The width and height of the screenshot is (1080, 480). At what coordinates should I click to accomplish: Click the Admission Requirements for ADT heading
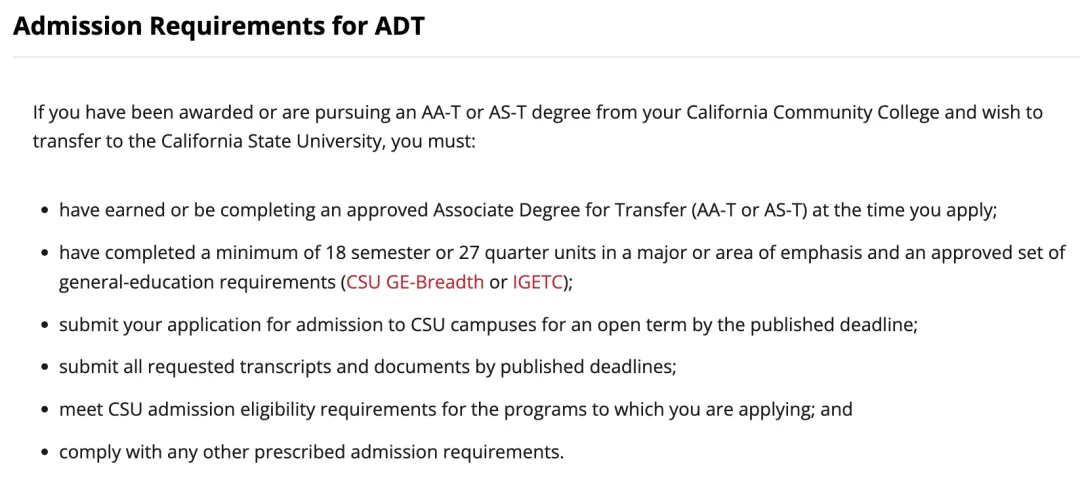tap(219, 26)
